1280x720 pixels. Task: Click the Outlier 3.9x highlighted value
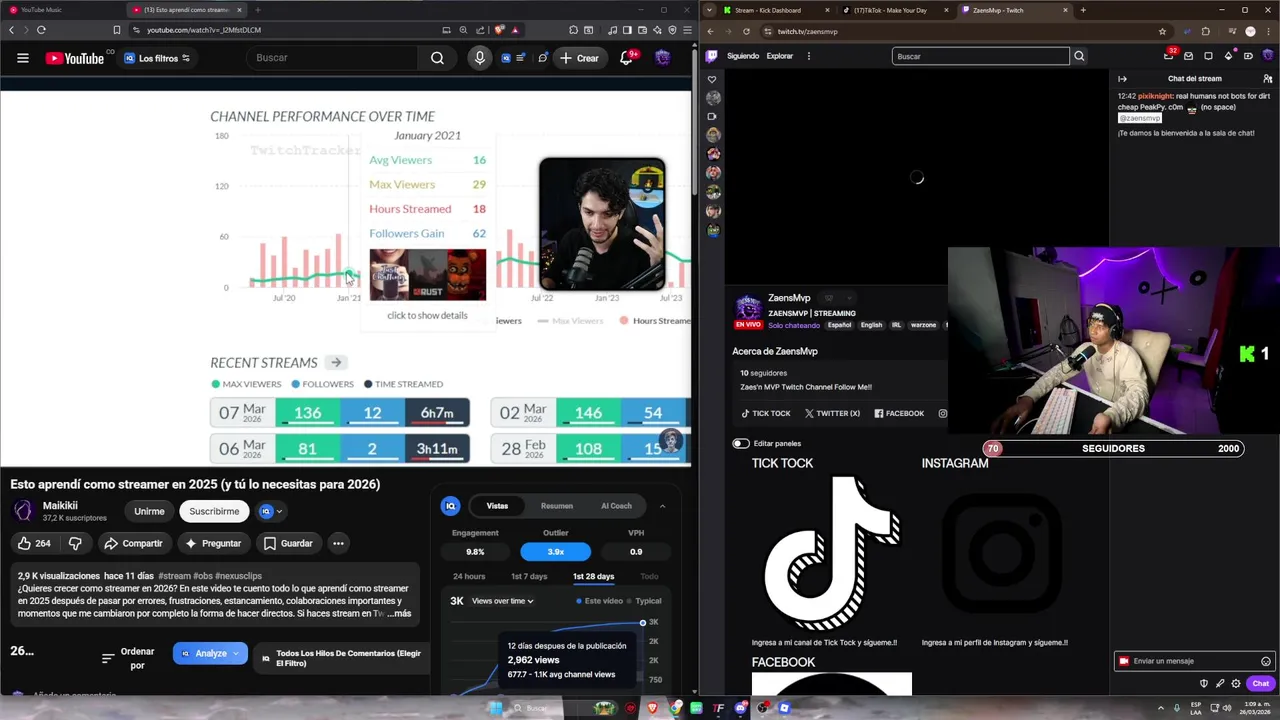point(555,552)
